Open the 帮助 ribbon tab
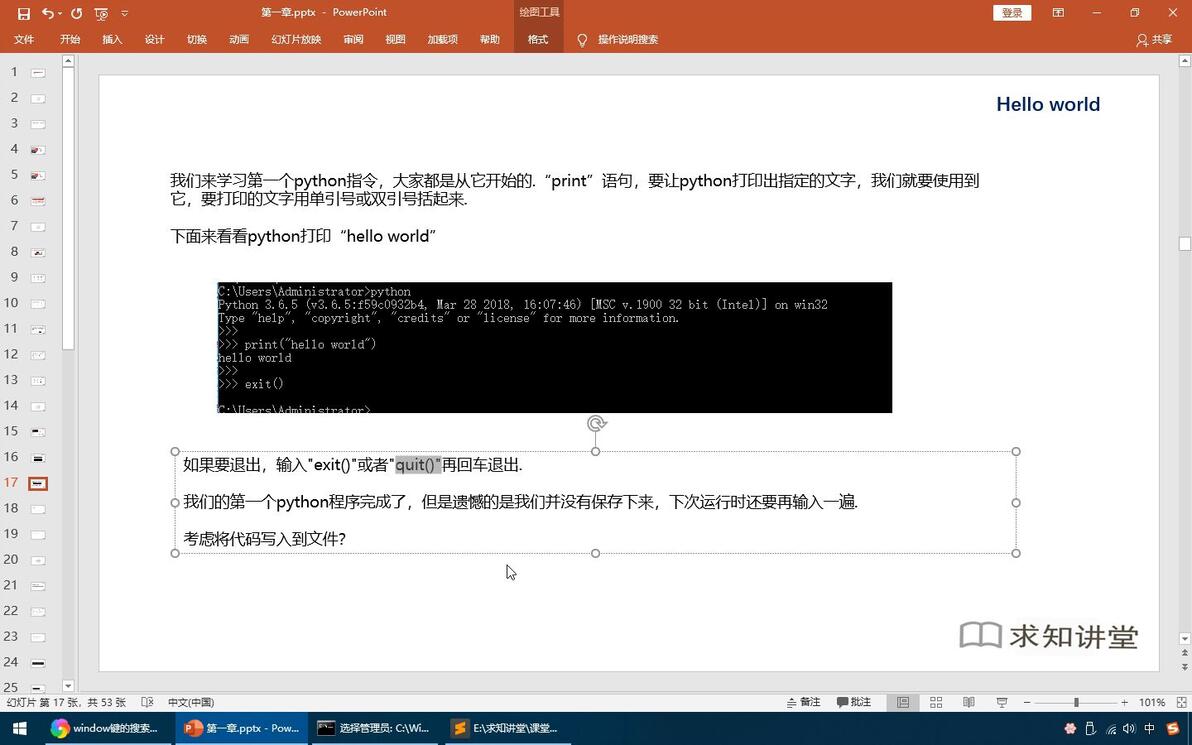 click(490, 40)
